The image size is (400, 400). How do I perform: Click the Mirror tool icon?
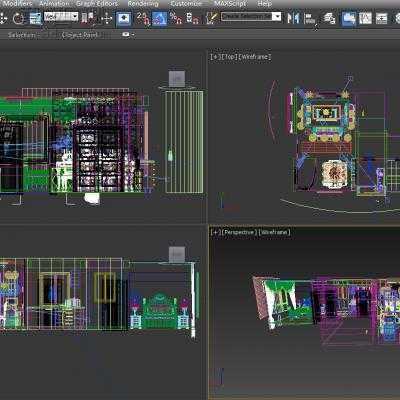pyautogui.click(x=293, y=18)
